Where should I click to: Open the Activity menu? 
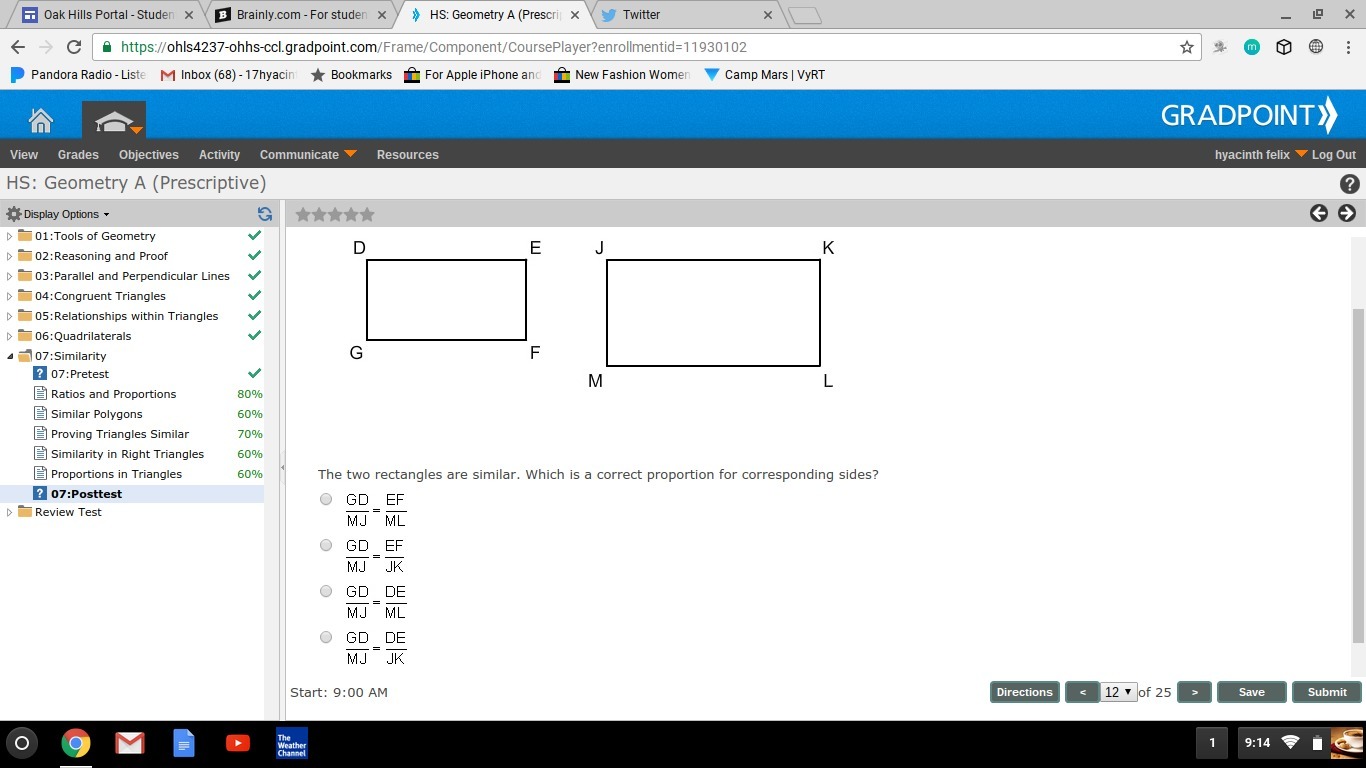pyautogui.click(x=219, y=155)
